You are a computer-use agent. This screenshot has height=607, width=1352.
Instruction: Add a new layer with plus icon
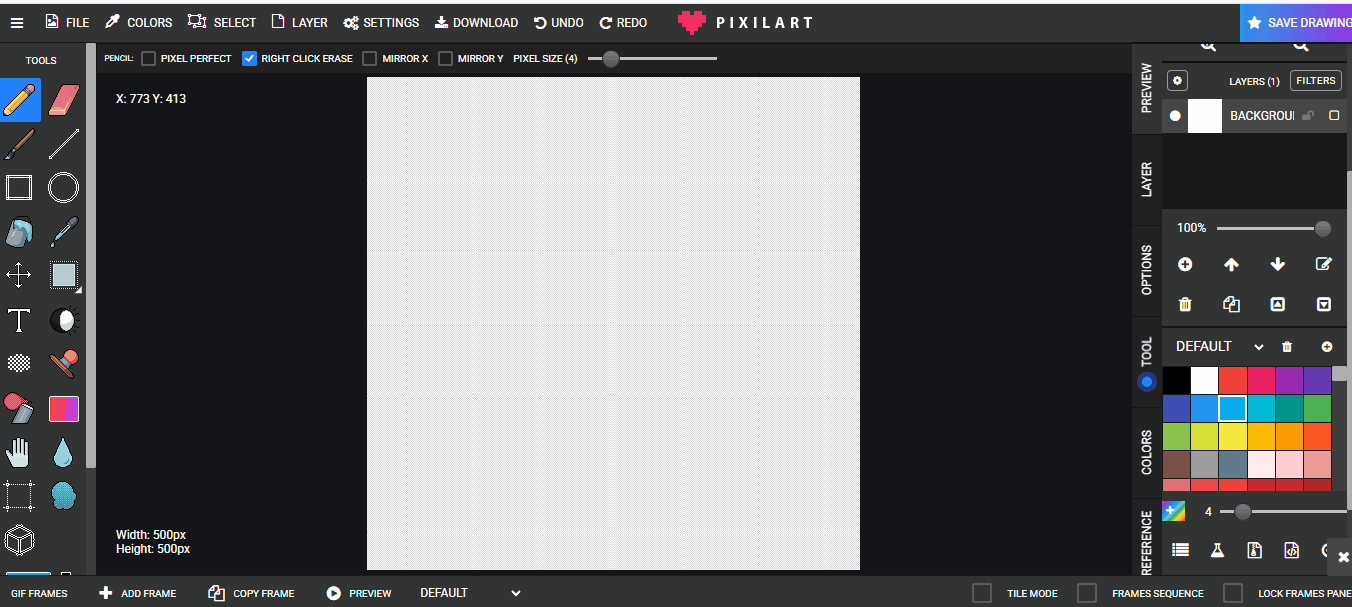pyautogui.click(x=1185, y=264)
